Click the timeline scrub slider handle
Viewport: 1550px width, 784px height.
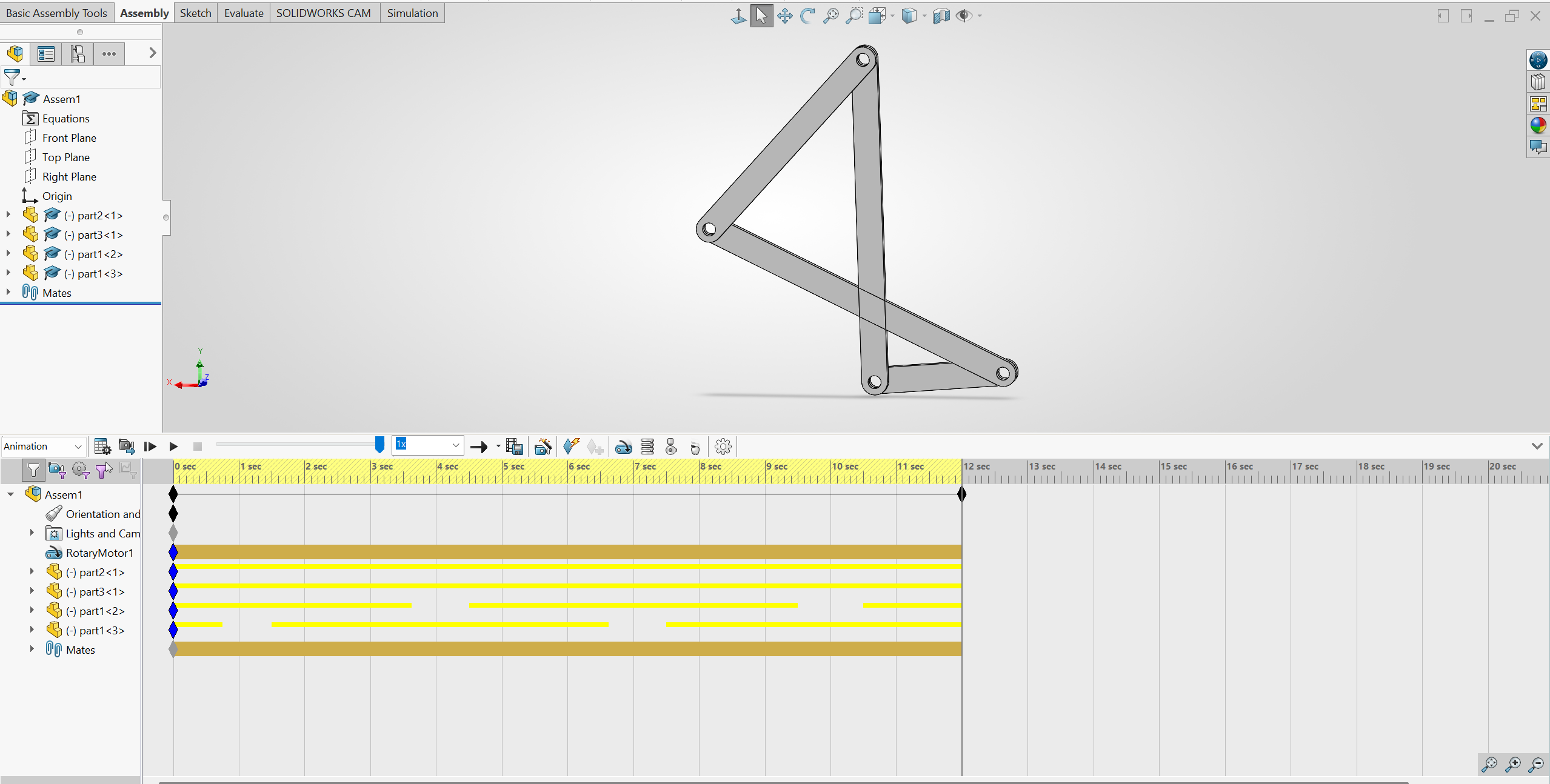[379, 444]
